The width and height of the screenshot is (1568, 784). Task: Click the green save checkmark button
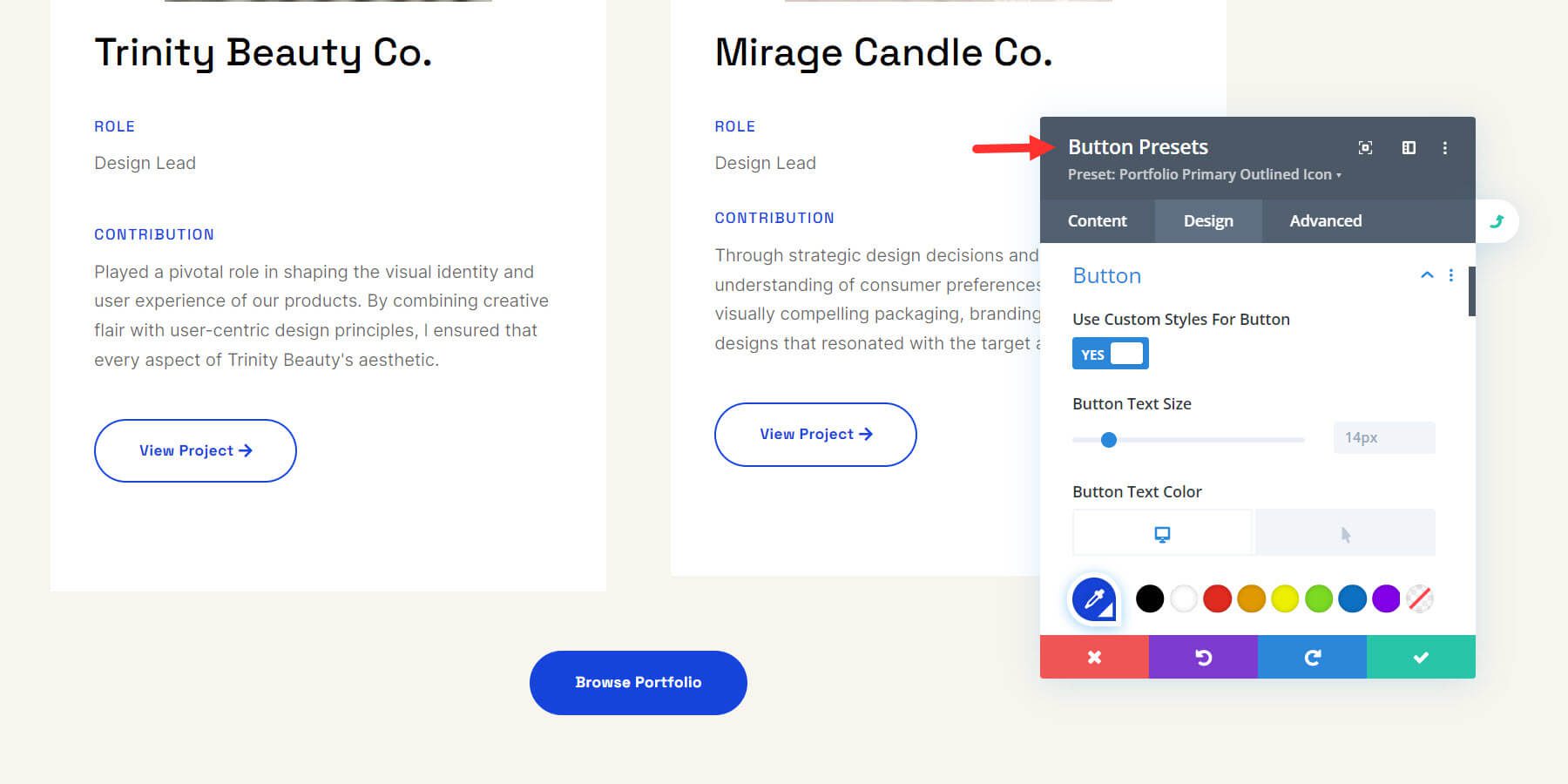tap(1421, 657)
